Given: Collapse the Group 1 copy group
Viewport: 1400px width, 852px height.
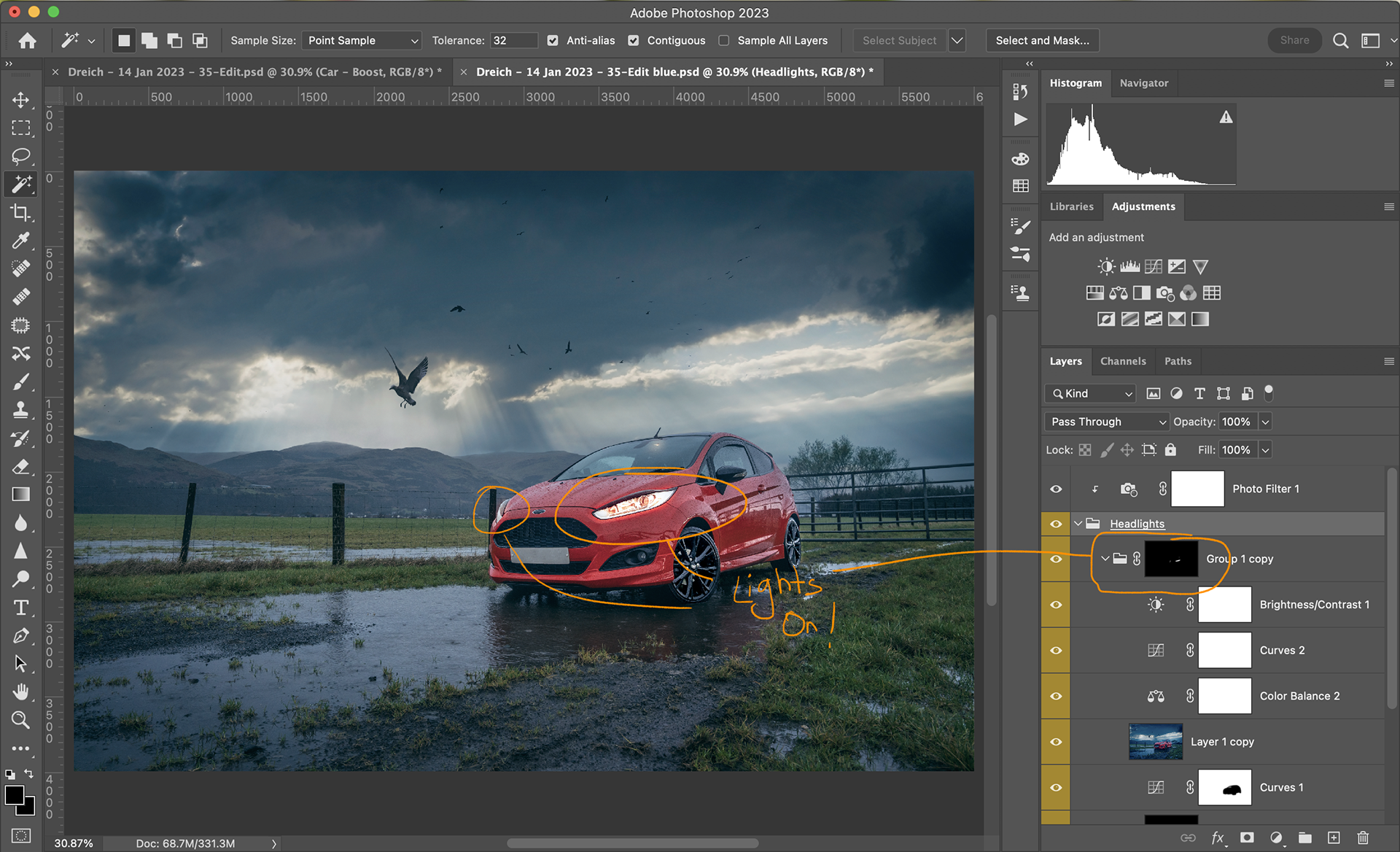Looking at the screenshot, I should tap(1105, 559).
